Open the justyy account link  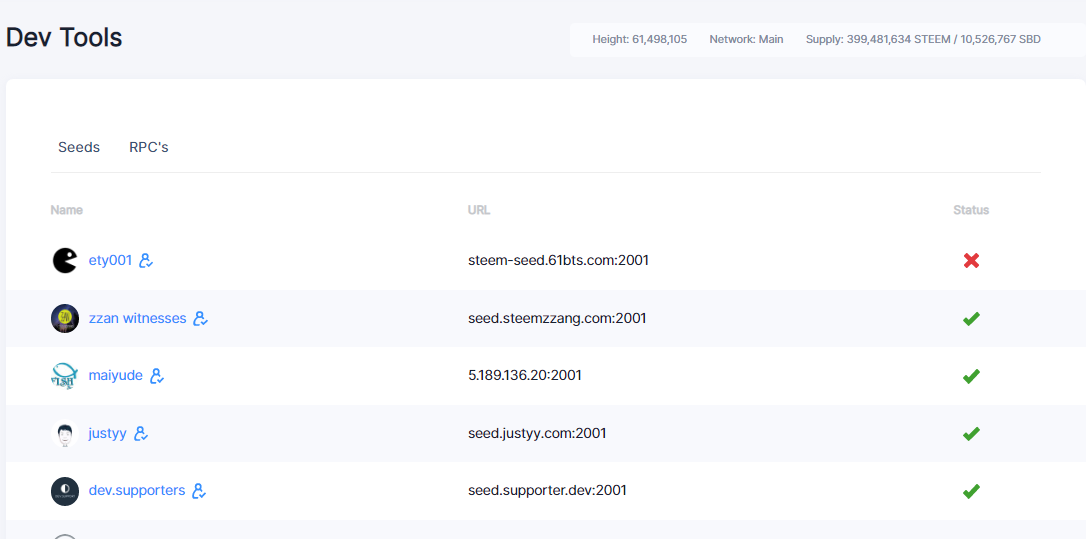[108, 434]
